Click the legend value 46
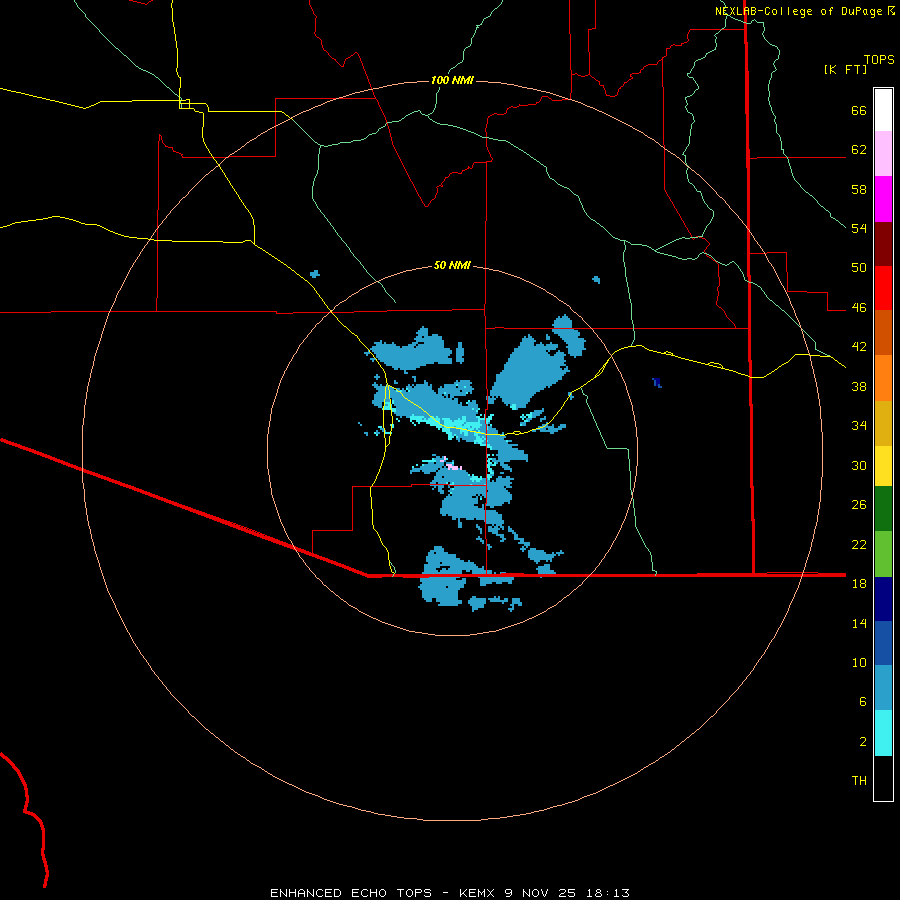 [x=859, y=308]
